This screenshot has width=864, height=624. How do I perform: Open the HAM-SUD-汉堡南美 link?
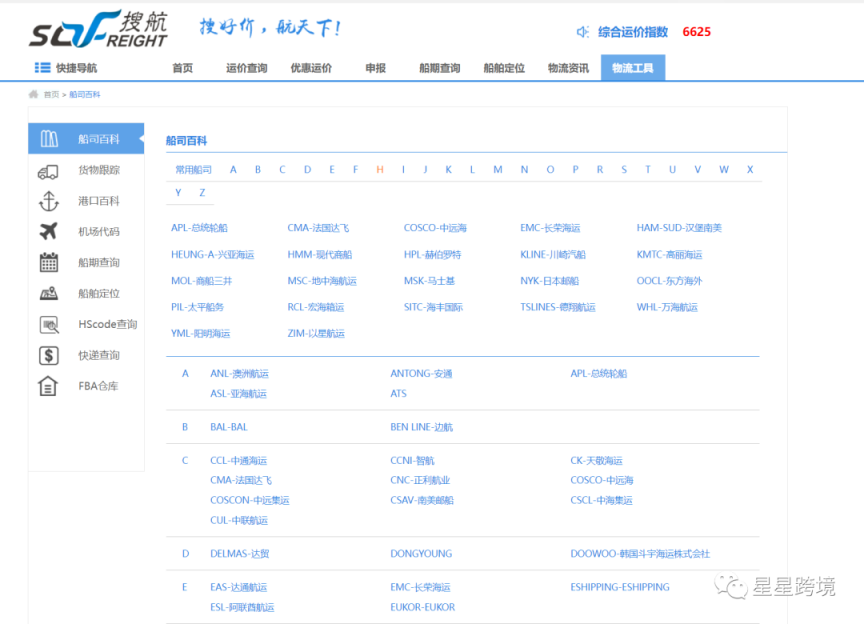tap(679, 228)
